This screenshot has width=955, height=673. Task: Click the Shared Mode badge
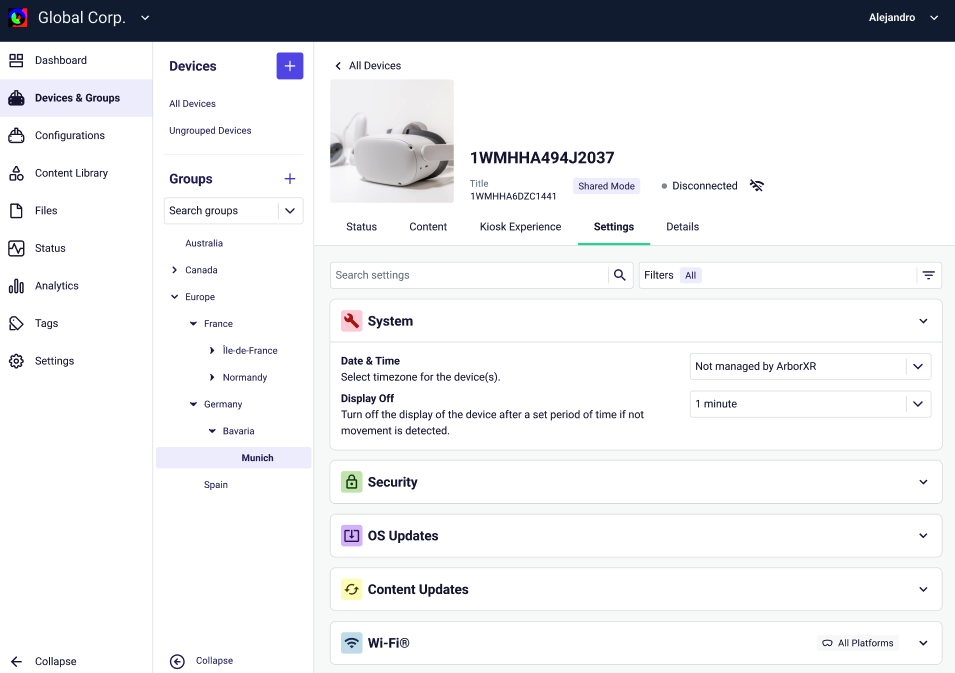coord(606,186)
